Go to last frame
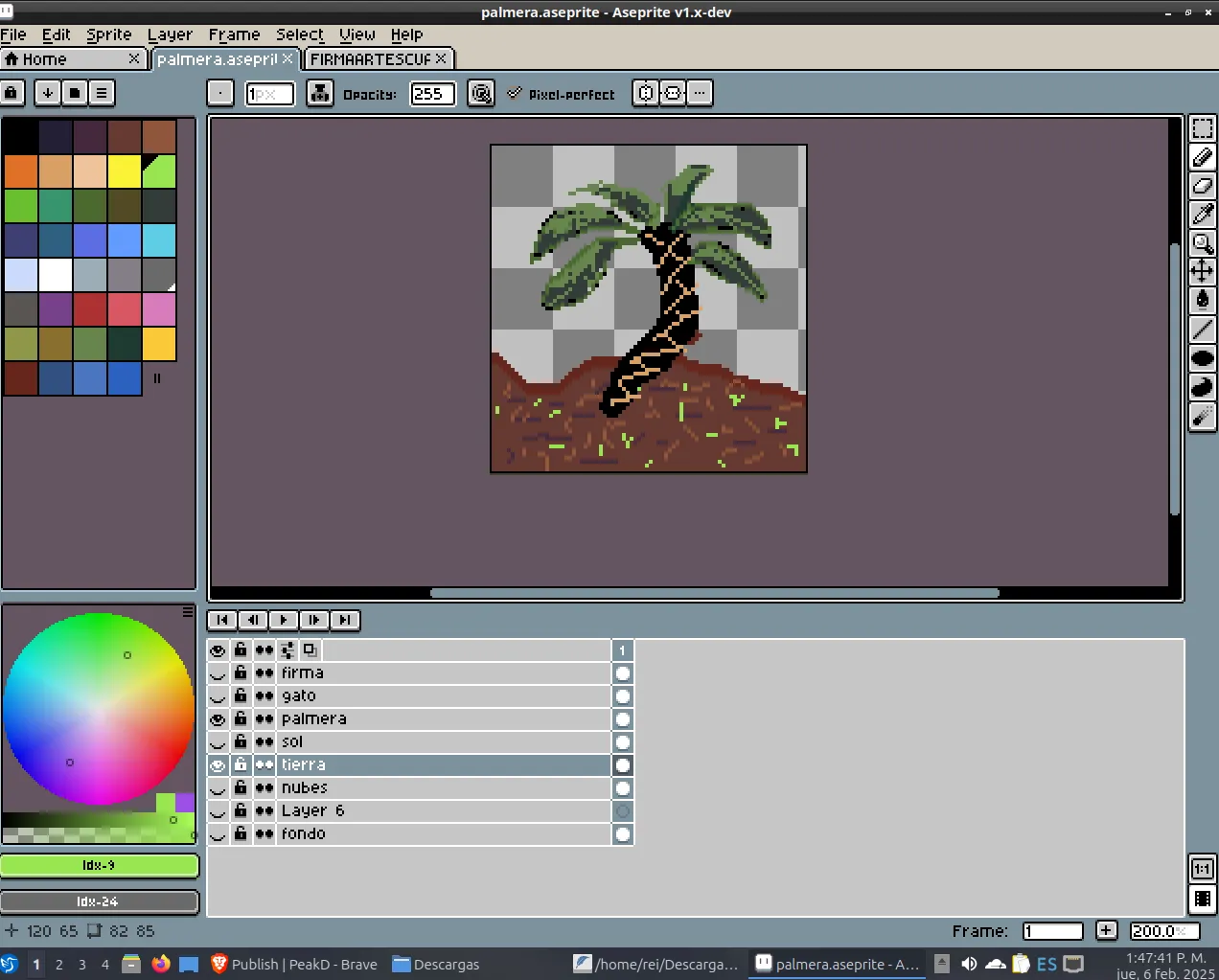 (345, 620)
